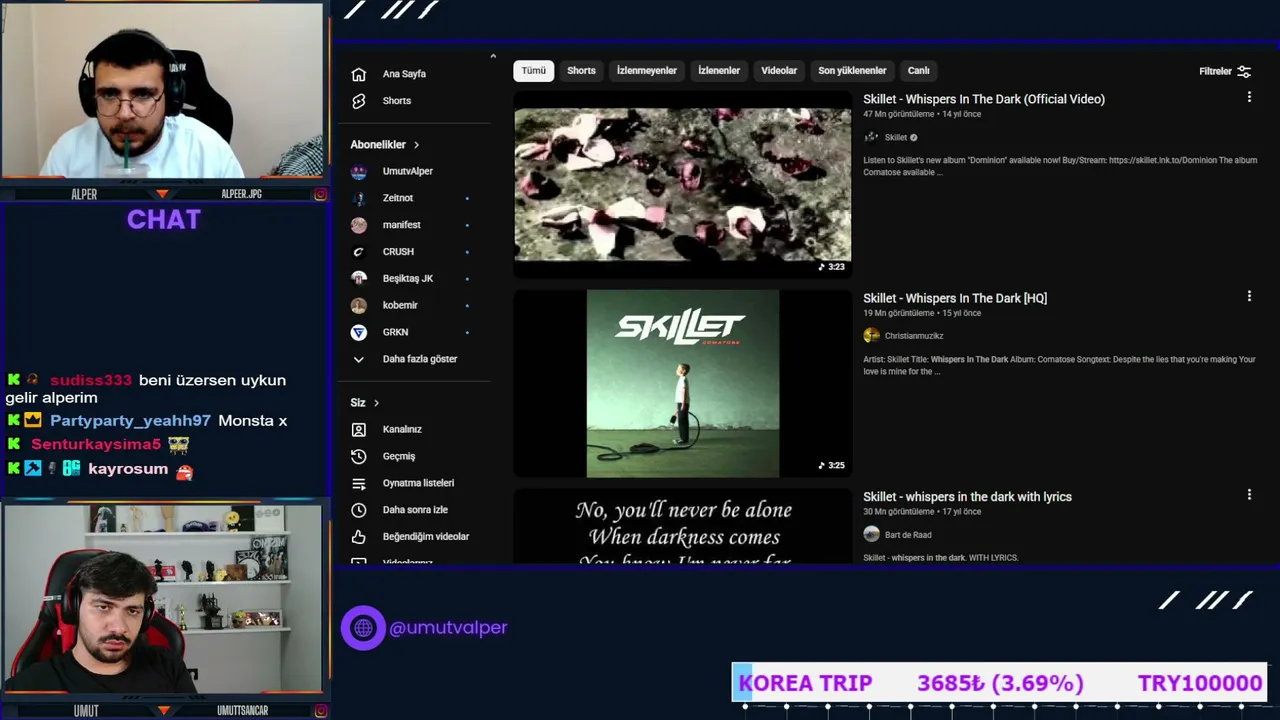Open options menu for Whispers In The Dark (Official Video)
1280x720 pixels.
coord(1249,98)
